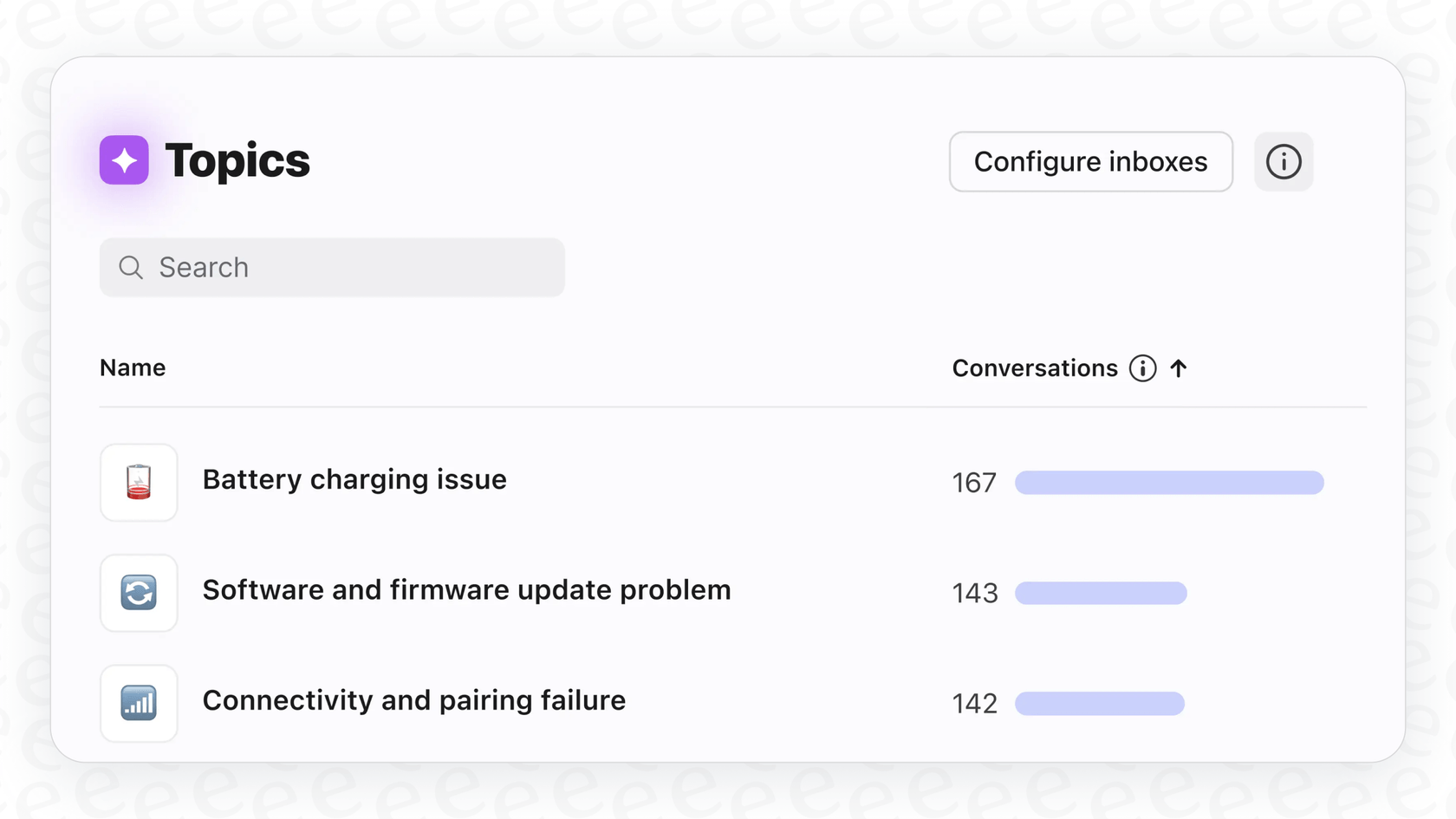Click the info icon beside Conversations header
This screenshot has width=1456, height=819.
coord(1142,368)
